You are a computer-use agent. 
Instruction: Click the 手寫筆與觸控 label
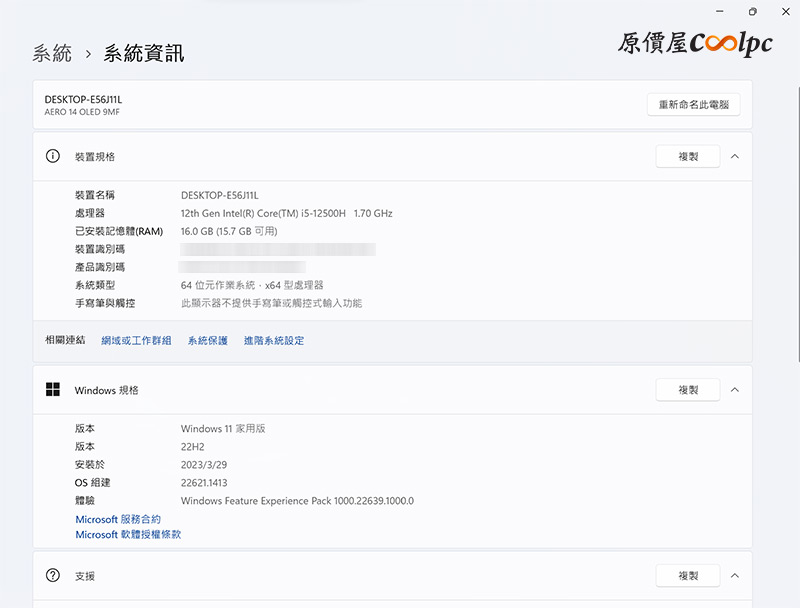(105, 303)
